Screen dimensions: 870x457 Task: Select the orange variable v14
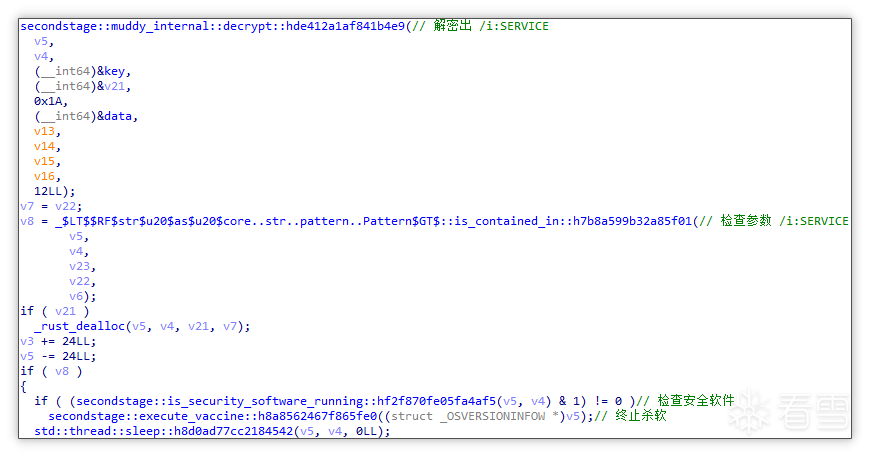click(44, 146)
